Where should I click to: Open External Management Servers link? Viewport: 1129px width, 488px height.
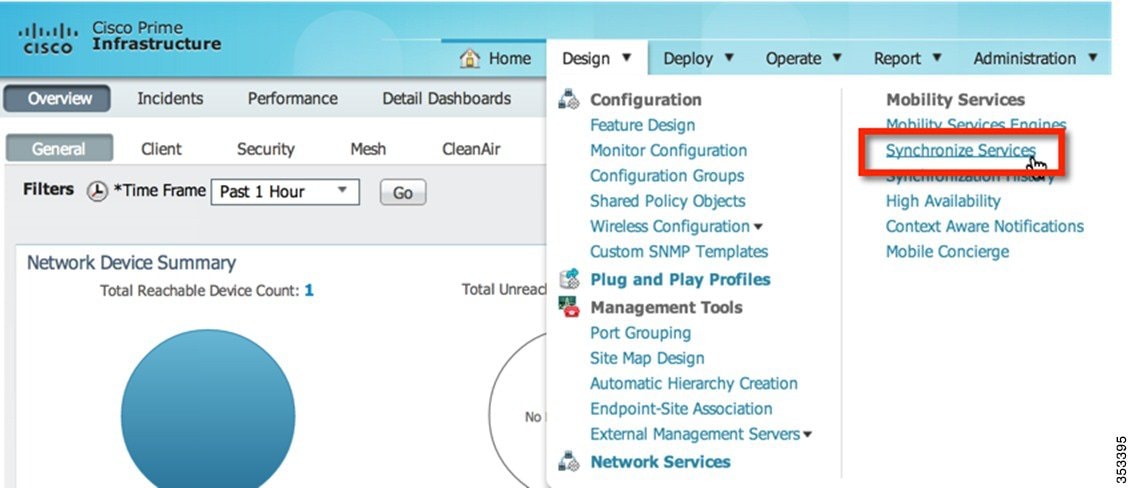pyautogui.click(x=695, y=434)
